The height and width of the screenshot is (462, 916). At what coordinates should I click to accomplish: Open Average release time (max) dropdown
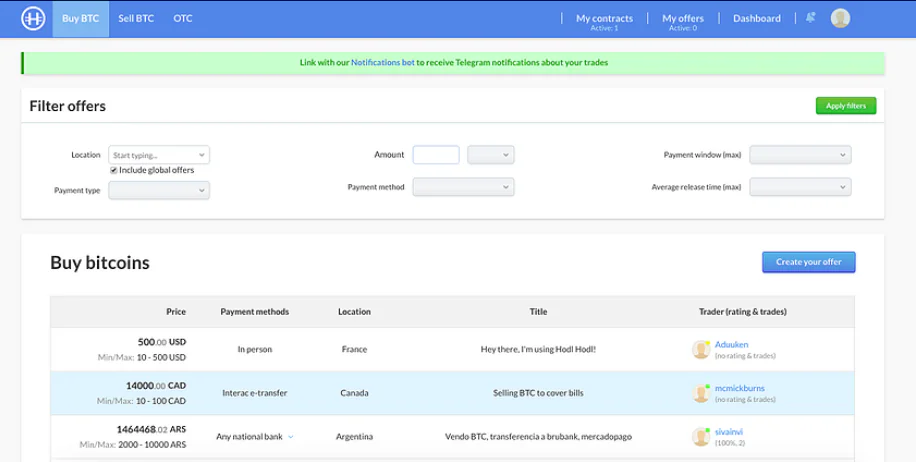[800, 187]
